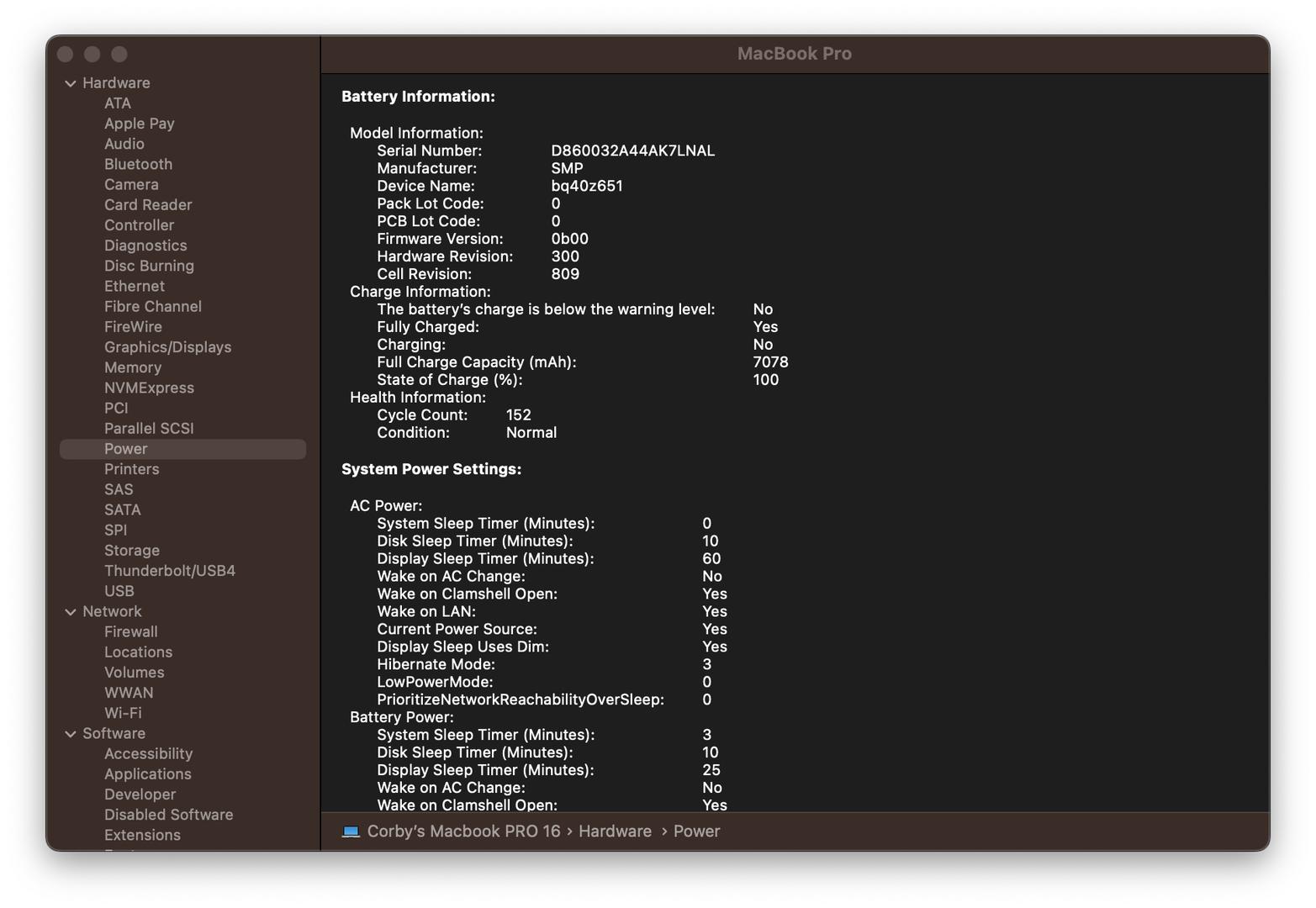This screenshot has width=1316, height=908.
Task: Select Printers in the sidebar
Action: (x=131, y=469)
